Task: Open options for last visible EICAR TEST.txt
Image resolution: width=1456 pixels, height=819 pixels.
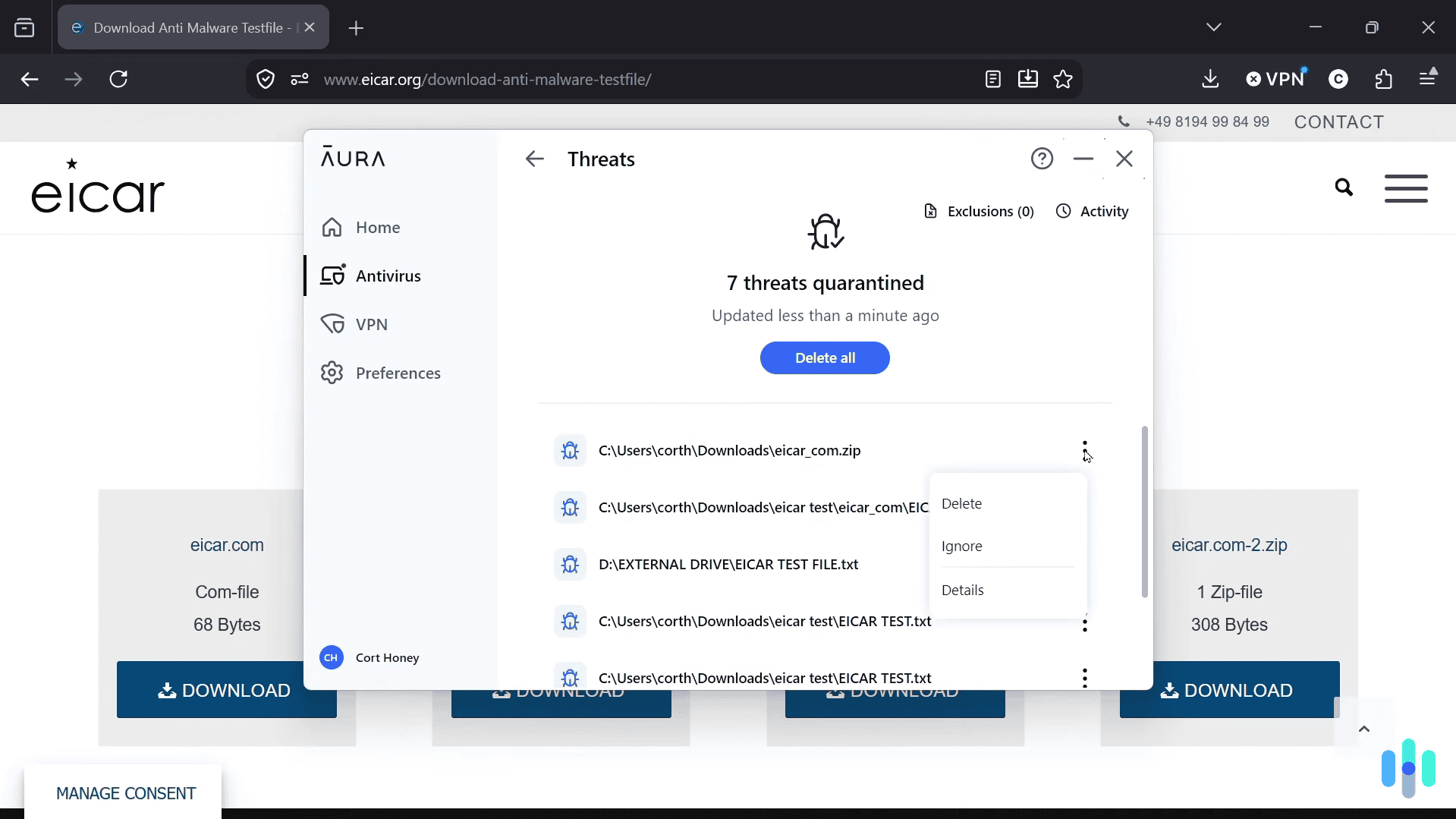Action: coord(1085,678)
